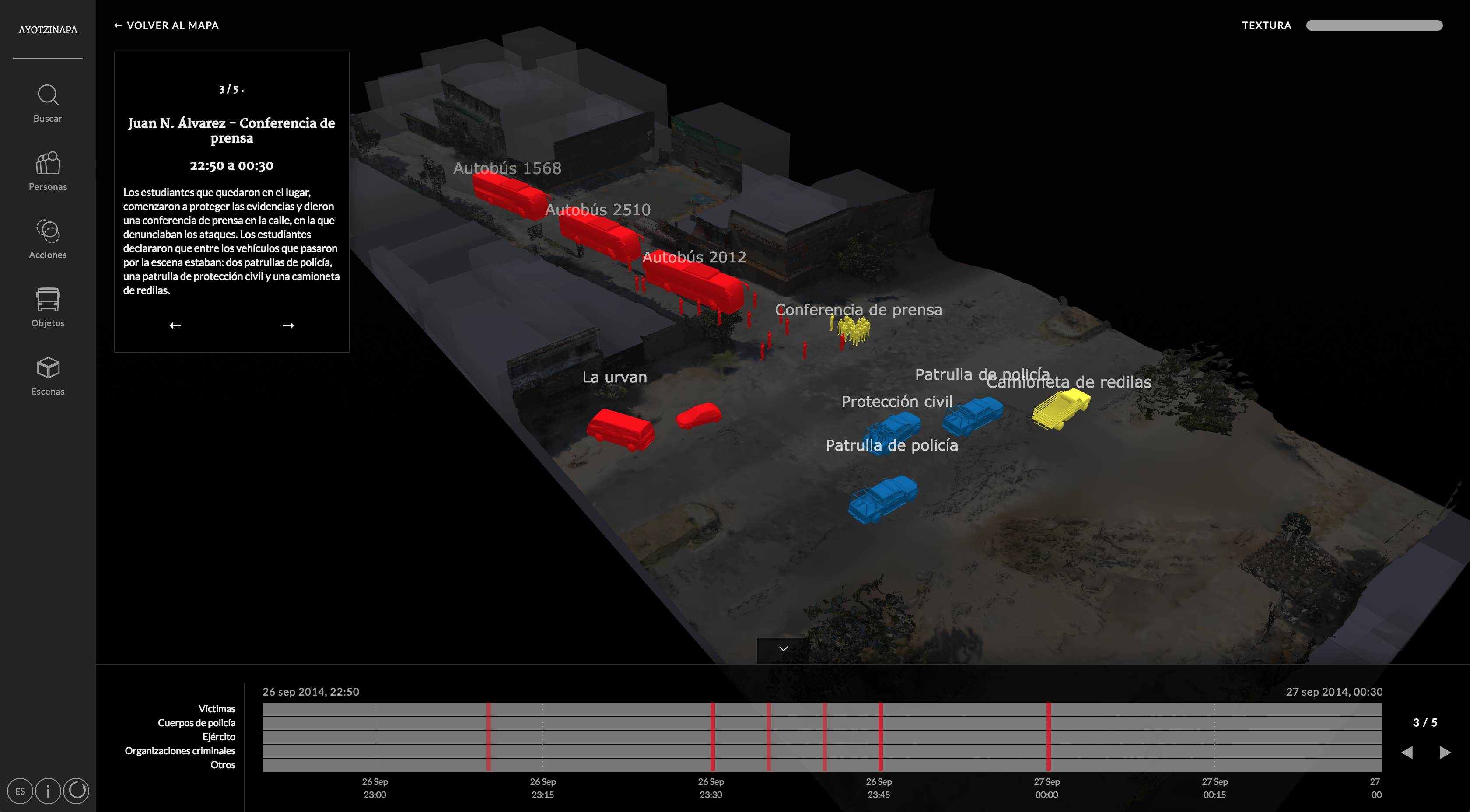
Task: Open the Escenas cube icon
Action: click(x=48, y=368)
